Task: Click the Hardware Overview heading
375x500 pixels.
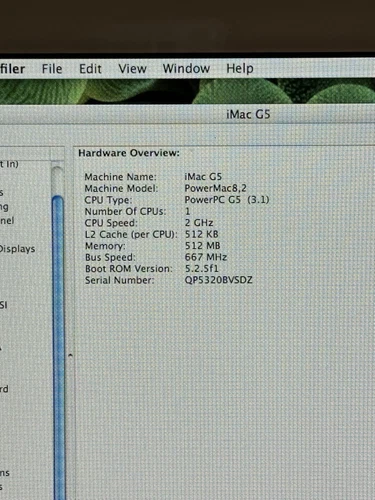Action: tap(129, 153)
